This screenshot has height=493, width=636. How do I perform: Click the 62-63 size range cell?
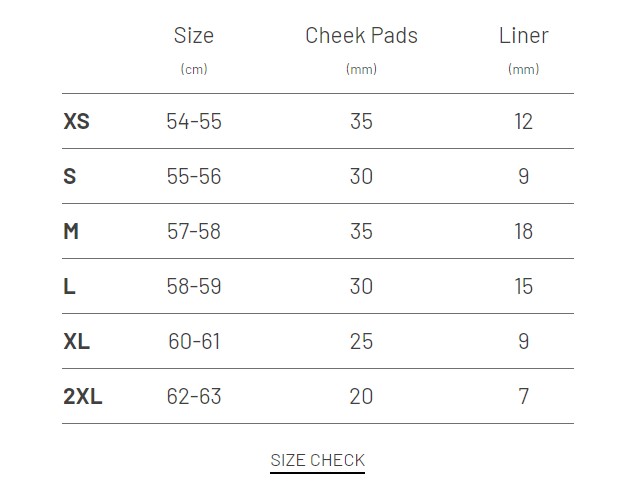pyautogui.click(x=194, y=396)
